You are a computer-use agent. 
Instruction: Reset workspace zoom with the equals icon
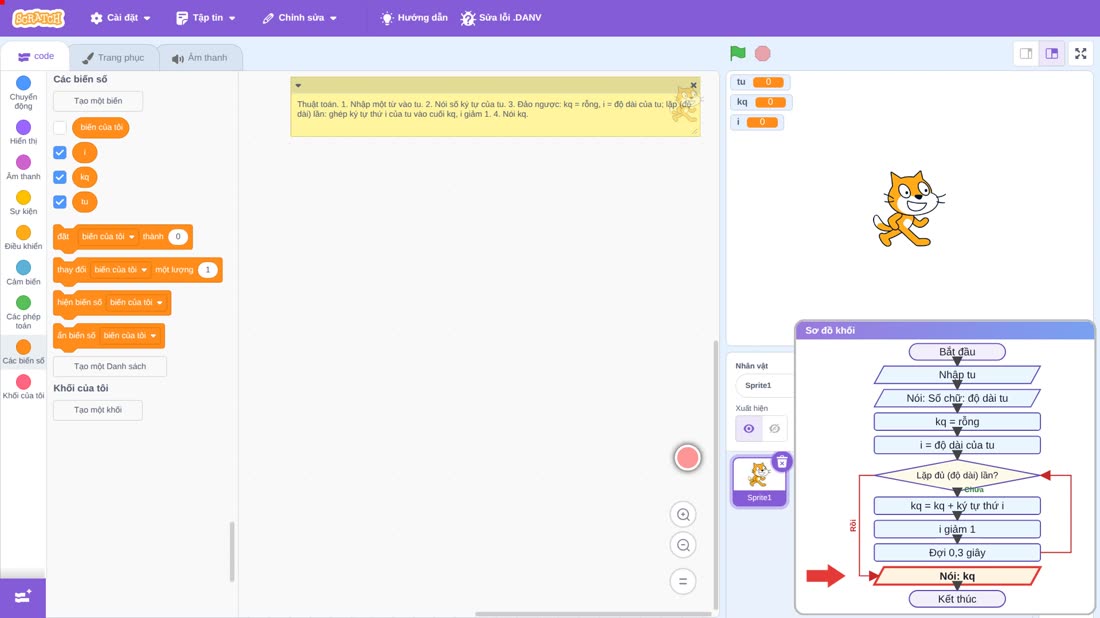click(683, 581)
